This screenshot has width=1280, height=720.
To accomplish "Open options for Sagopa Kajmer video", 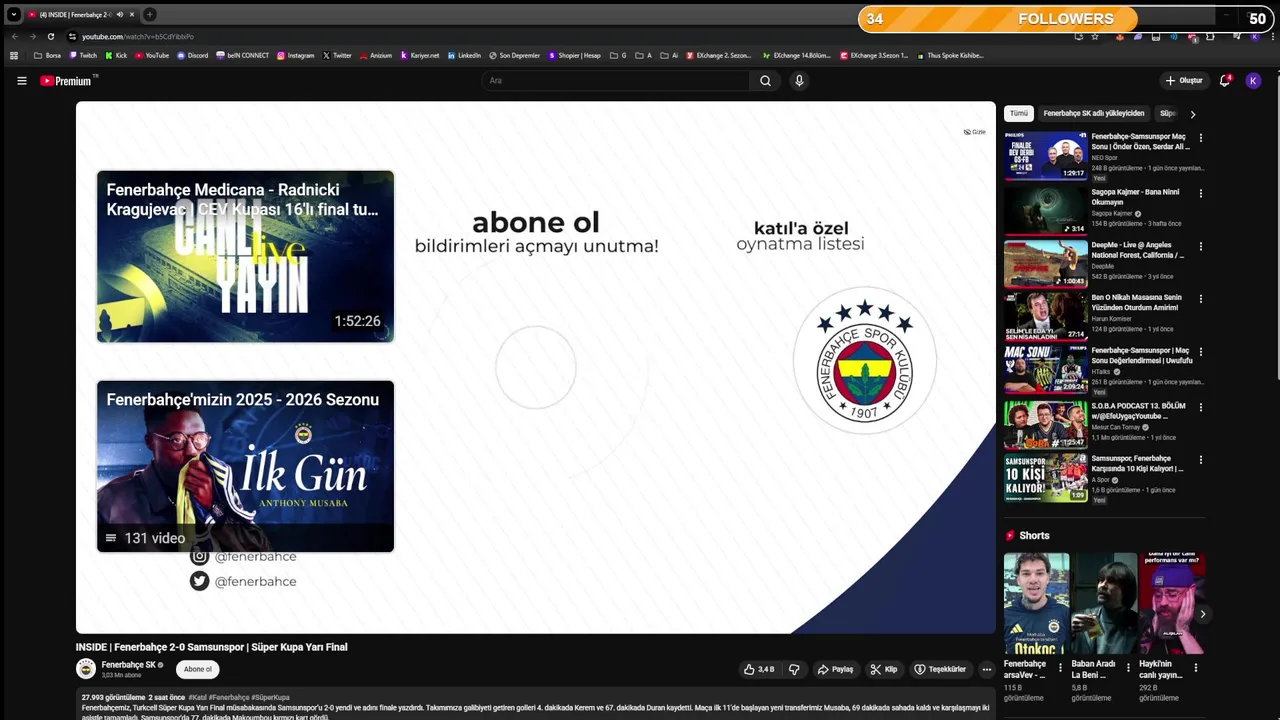I will 1201,193.
